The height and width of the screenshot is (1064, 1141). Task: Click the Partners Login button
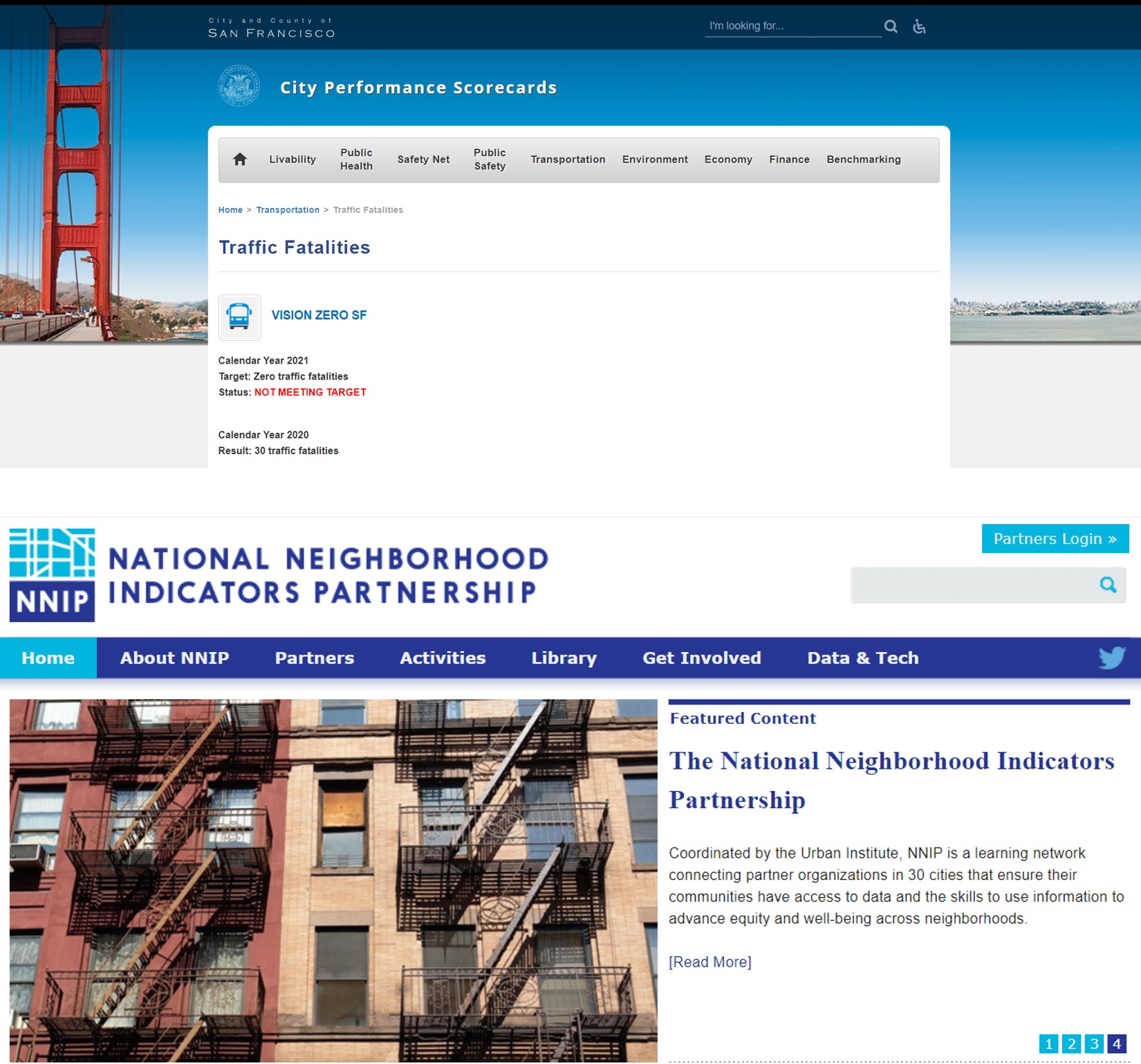point(1055,539)
